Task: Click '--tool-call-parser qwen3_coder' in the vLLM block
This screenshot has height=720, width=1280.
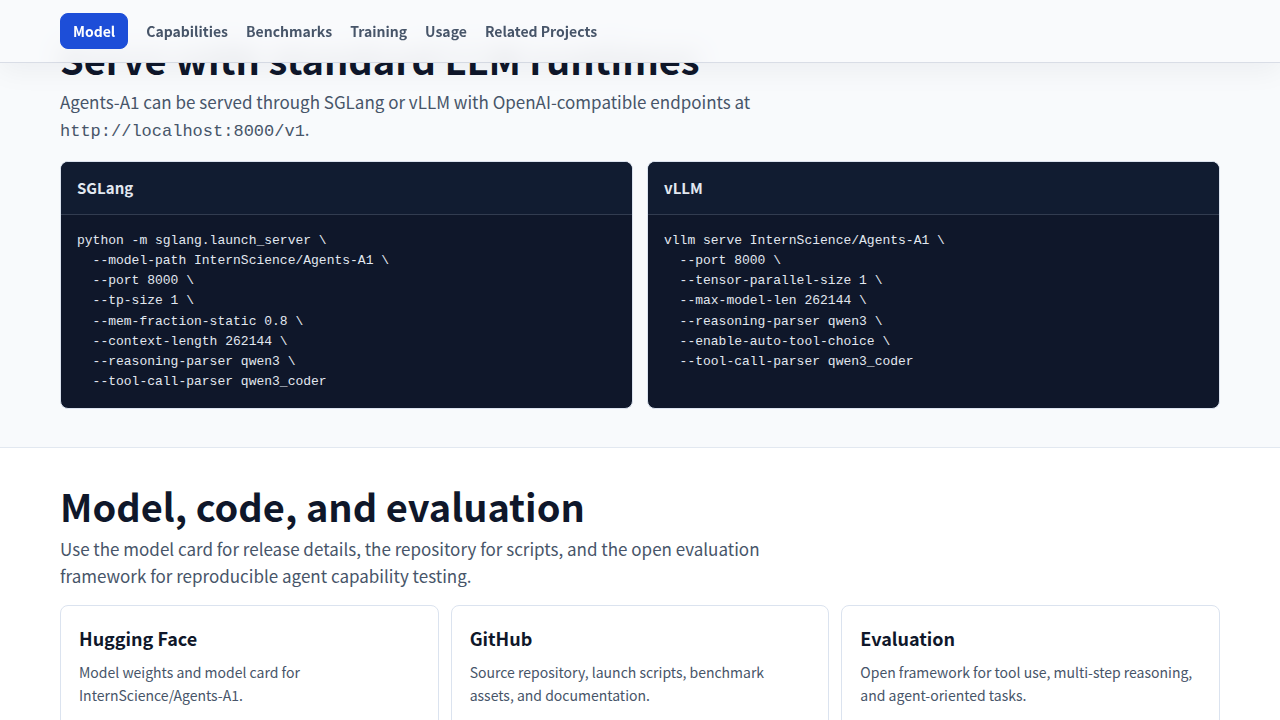Action: click(x=797, y=361)
